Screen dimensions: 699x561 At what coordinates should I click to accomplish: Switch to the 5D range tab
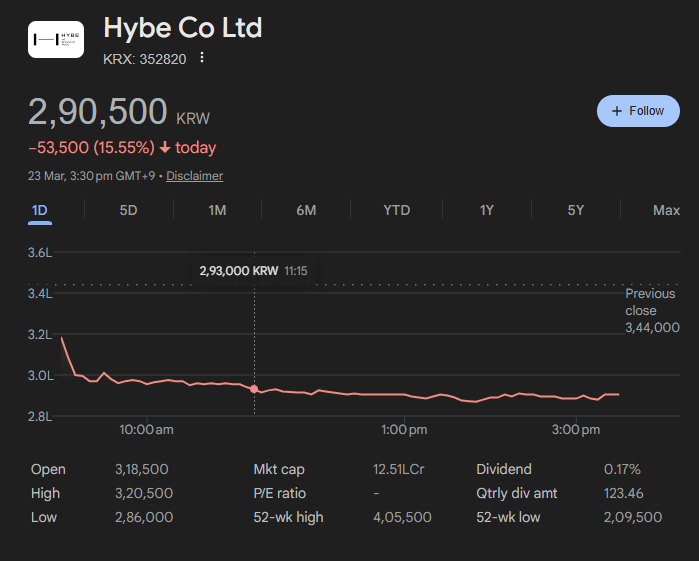[x=128, y=210]
